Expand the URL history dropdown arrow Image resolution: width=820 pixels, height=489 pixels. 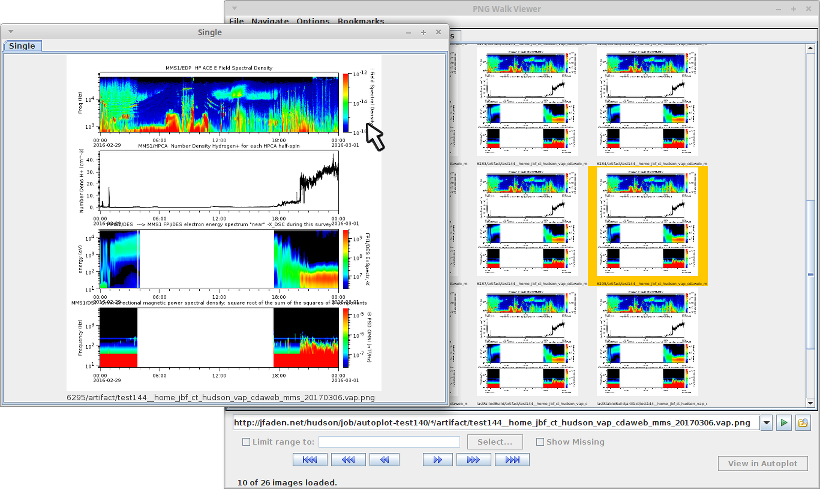click(766, 423)
